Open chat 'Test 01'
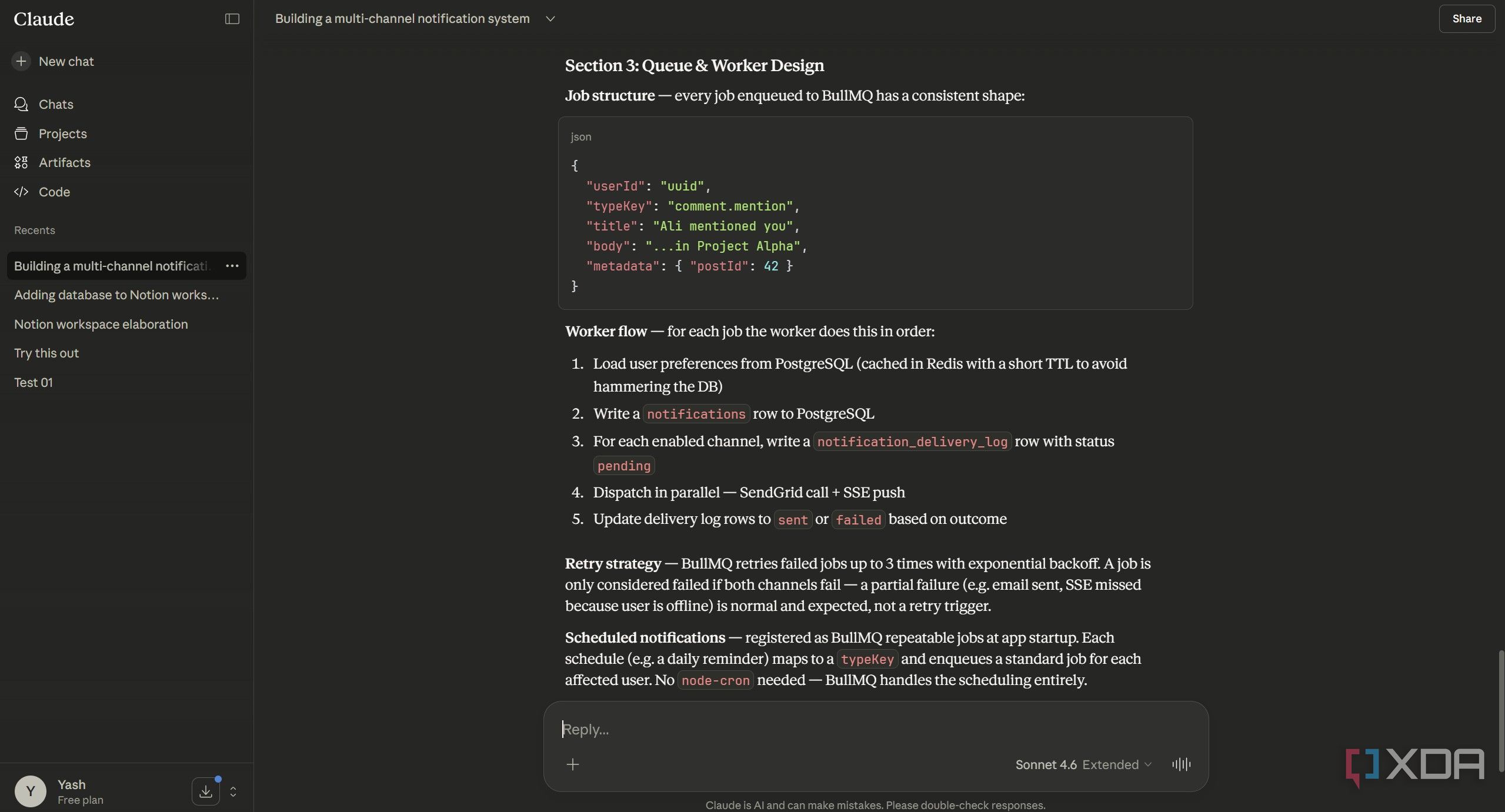This screenshot has width=1505, height=812. coord(34,382)
